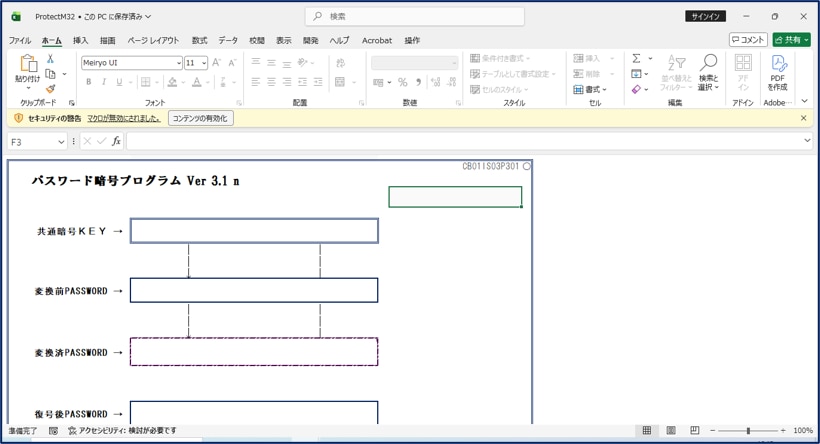Open Find and Select (検索と選択) magnifier
This screenshot has height=444, width=820.
point(709,72)
